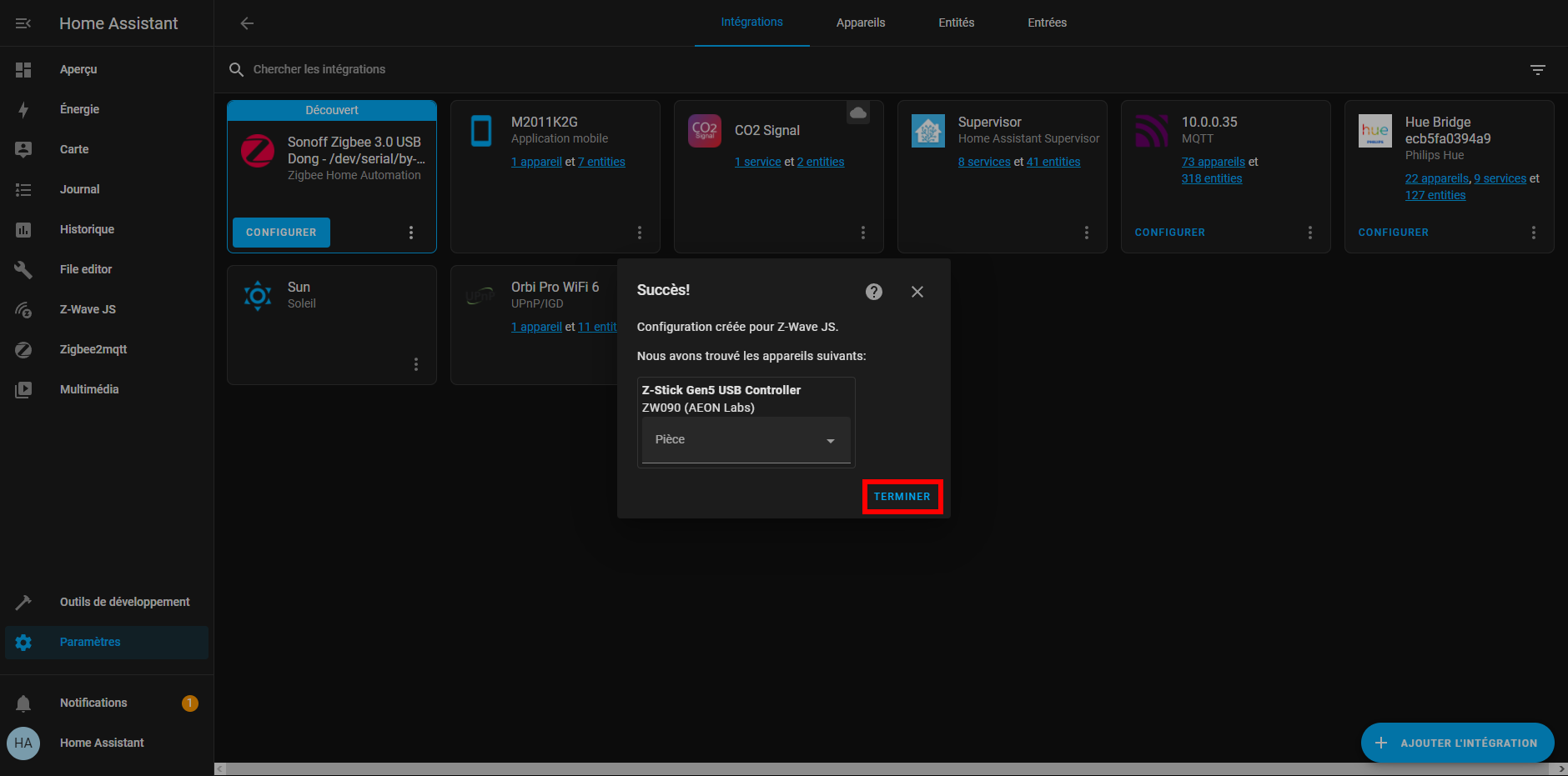Switch to the Appareils tab
The image size is (1568, 776).
point(861,23)
